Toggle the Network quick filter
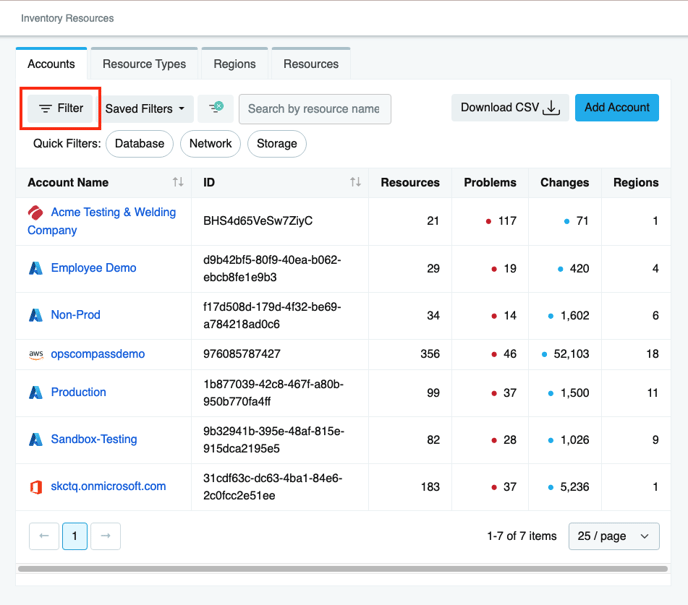The height and width of the screenshot is (605, 688). click(x=210, y=143)
